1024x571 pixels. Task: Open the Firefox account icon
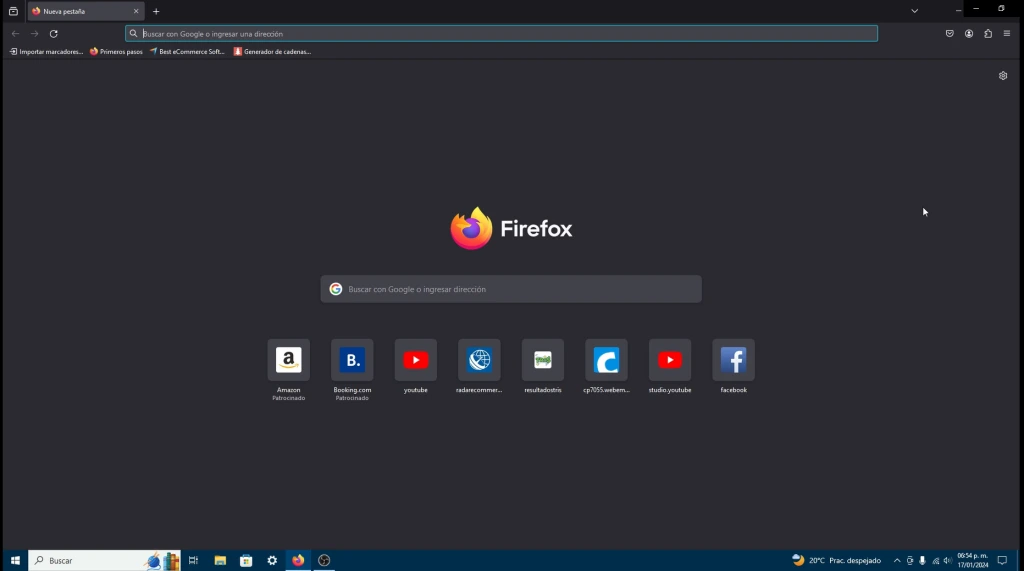(969, 33)
